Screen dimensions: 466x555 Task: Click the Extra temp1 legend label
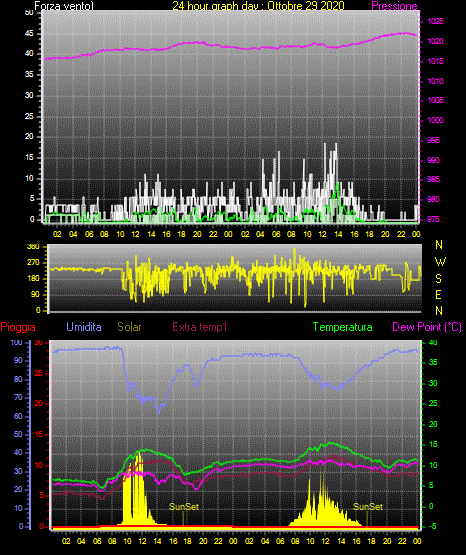(200, 327)
